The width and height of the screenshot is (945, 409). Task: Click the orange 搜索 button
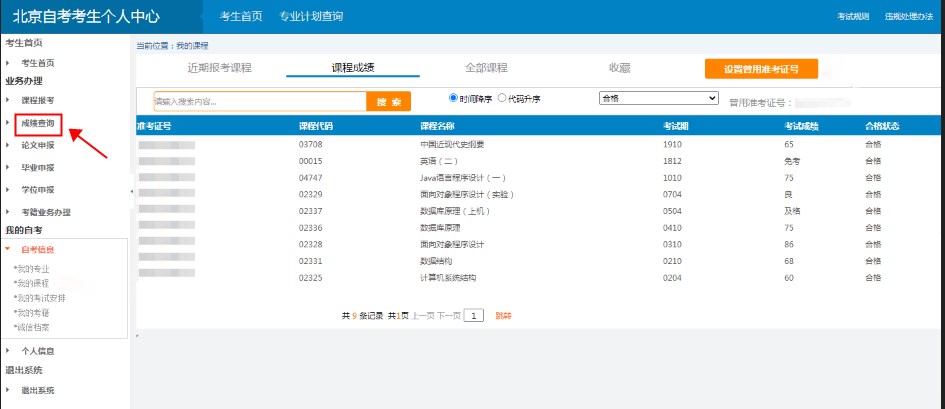pyautogui.click(x=389, y=102)
